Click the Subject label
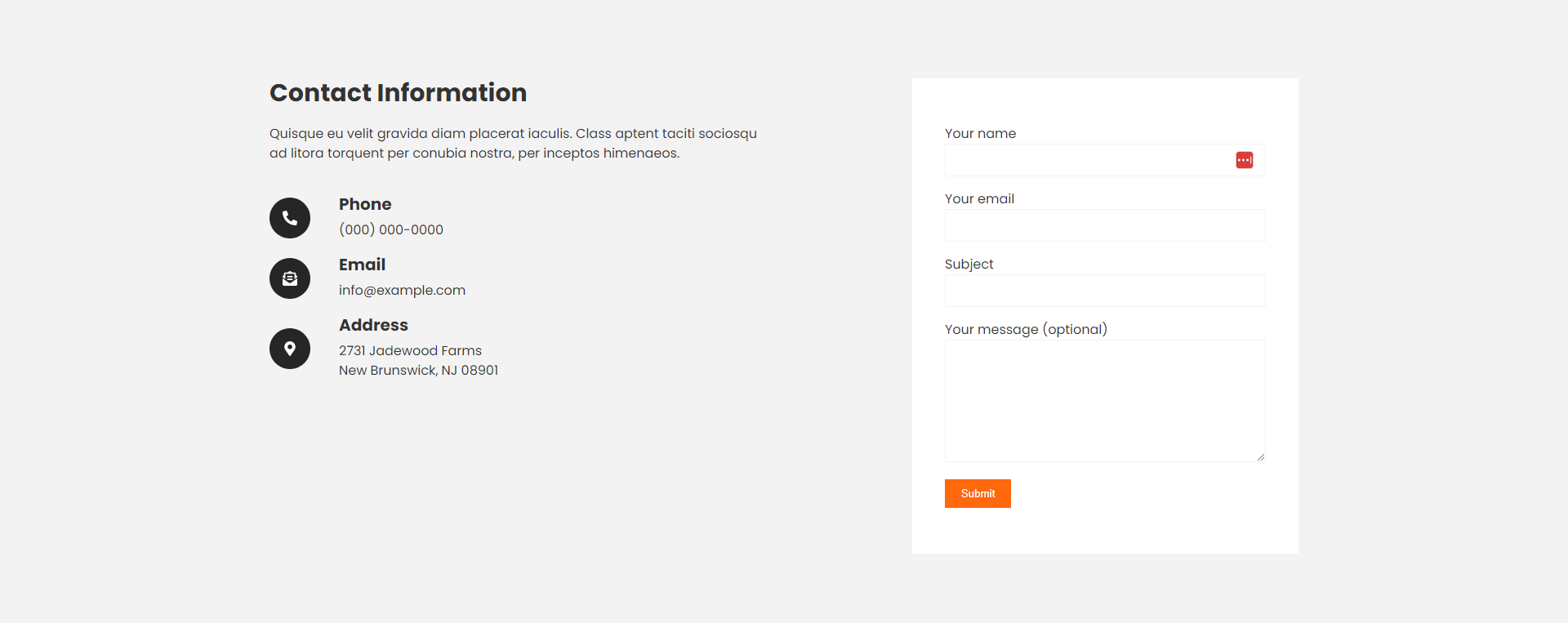The width and height of the screenshot is (1568, 623). coord(969,264)
